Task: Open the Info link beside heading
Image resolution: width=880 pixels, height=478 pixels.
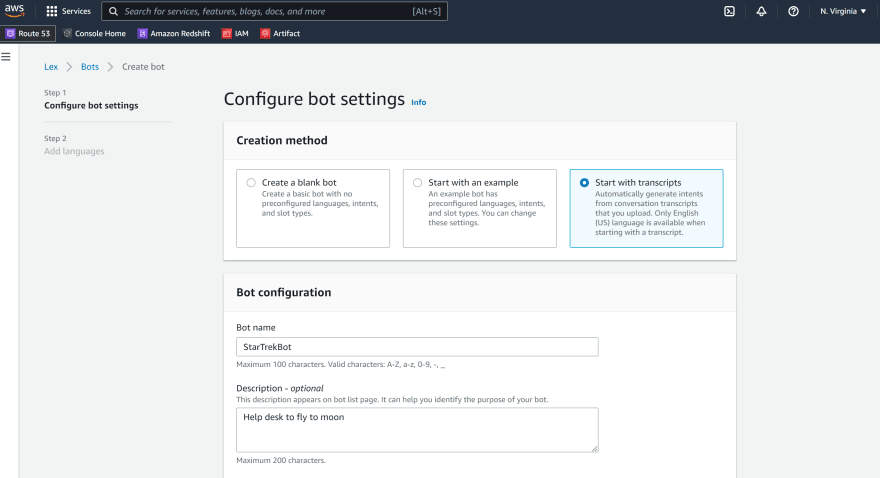Action: point(419,102)
